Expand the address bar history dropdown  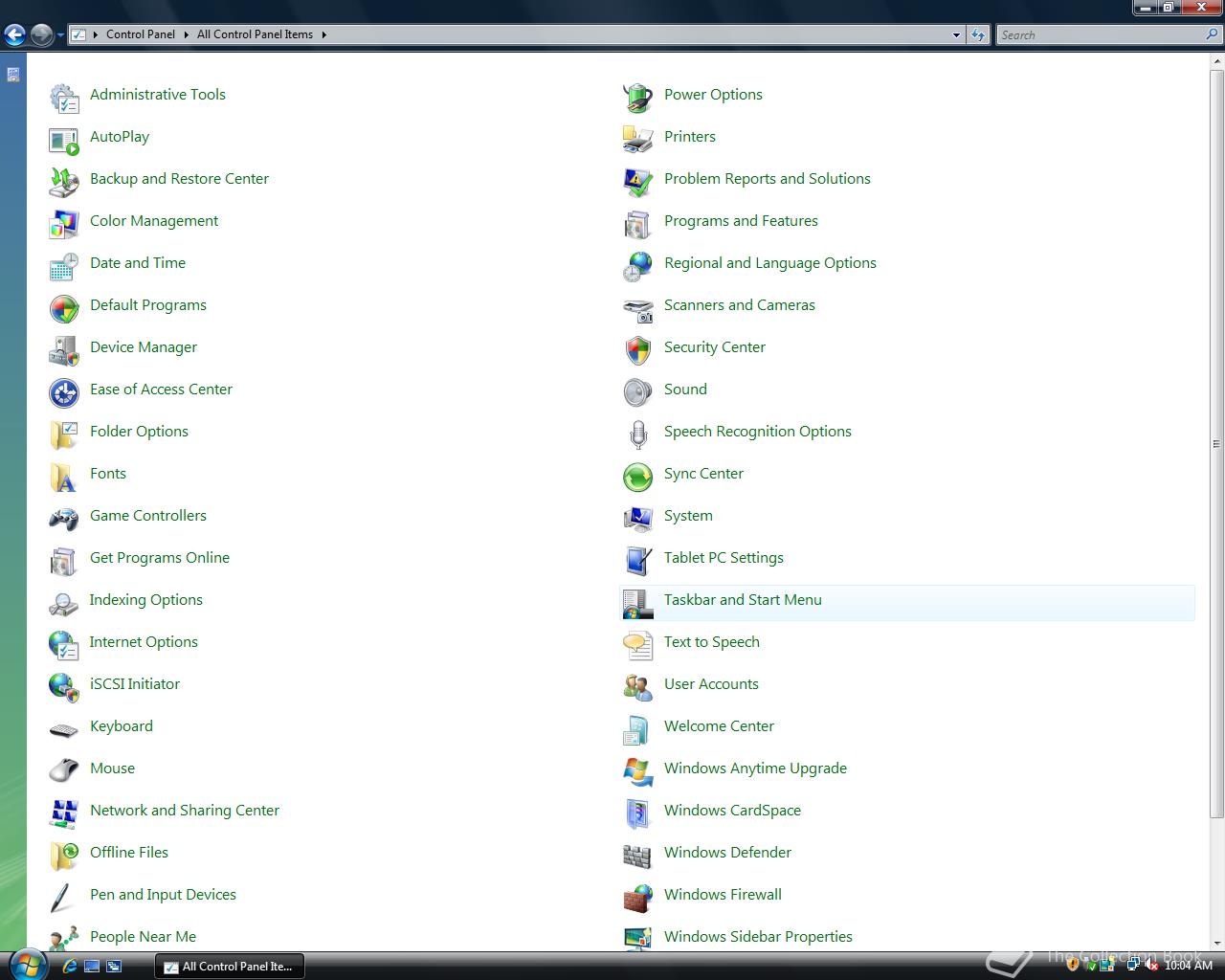point(956,35)
